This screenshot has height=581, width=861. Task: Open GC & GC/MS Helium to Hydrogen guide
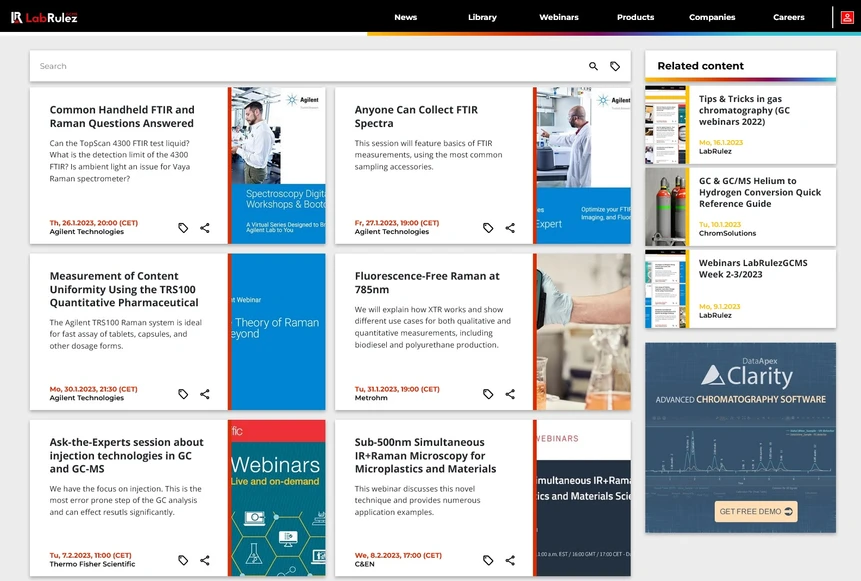click(x=759, y=192)
